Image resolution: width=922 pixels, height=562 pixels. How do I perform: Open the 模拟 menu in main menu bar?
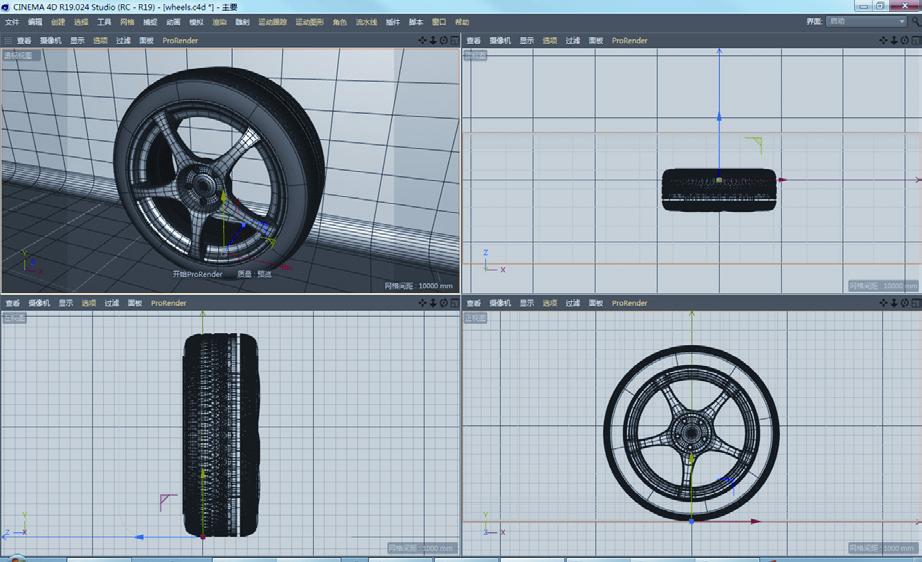click(x=196, y=21)
